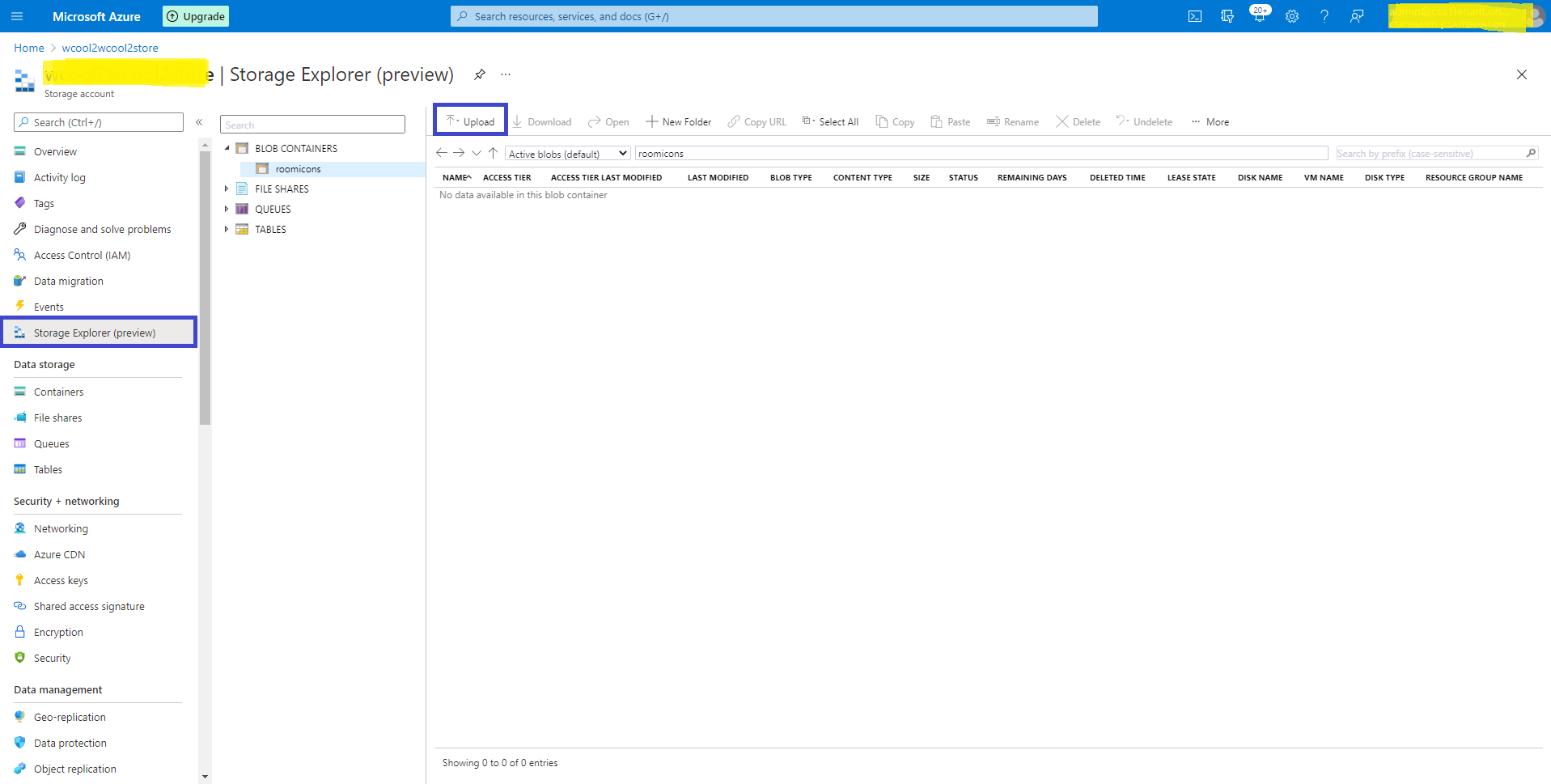The height and width of the screenshot is (784, 1551).
Task: Open the ellipsis menu beside blade title
Action: [506, 74]
